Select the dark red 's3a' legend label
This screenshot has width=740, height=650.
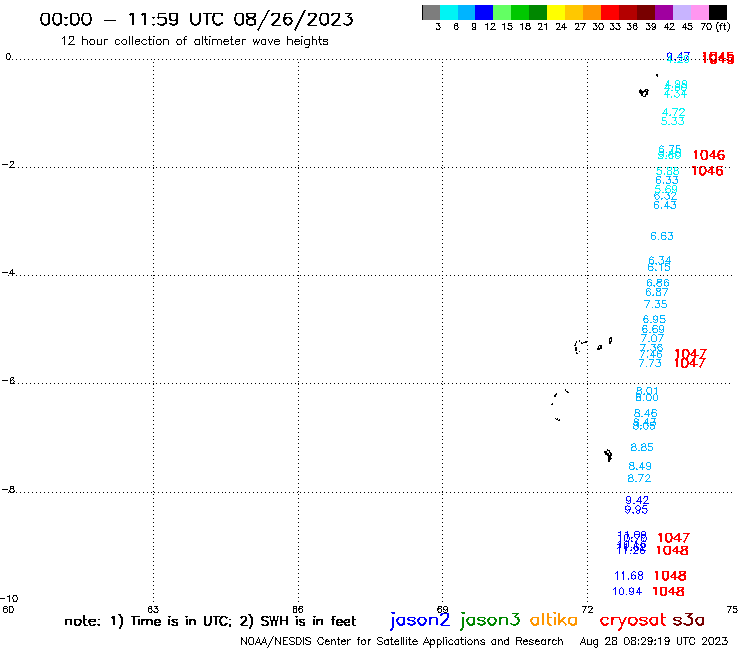[688, 619]
